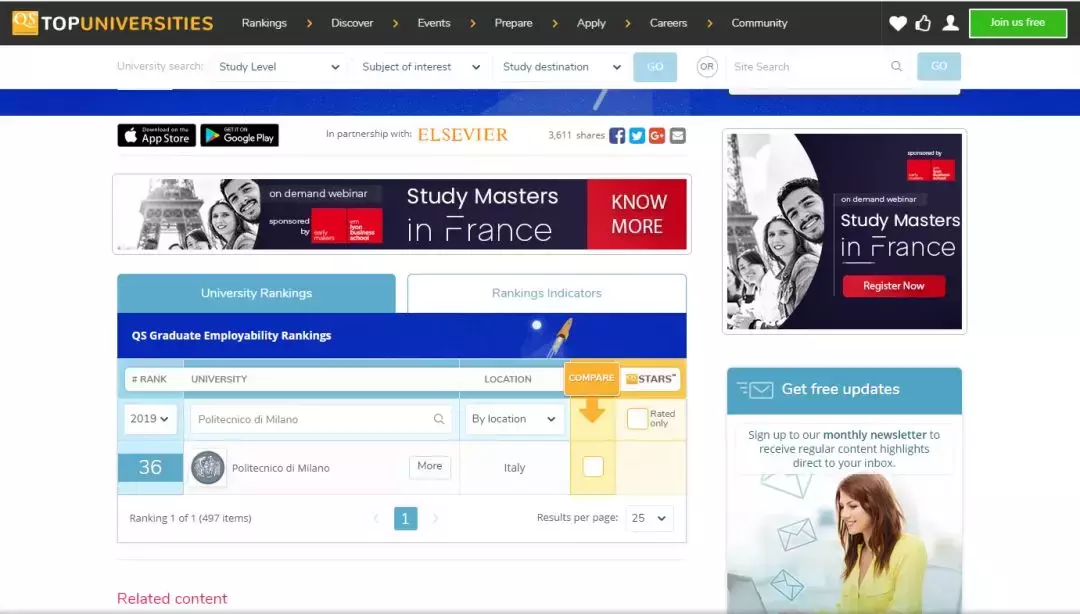Toggle the Rated only checkbox
Image resolution: width=1080 pixels, height=614 pixels.
(637, 418)
